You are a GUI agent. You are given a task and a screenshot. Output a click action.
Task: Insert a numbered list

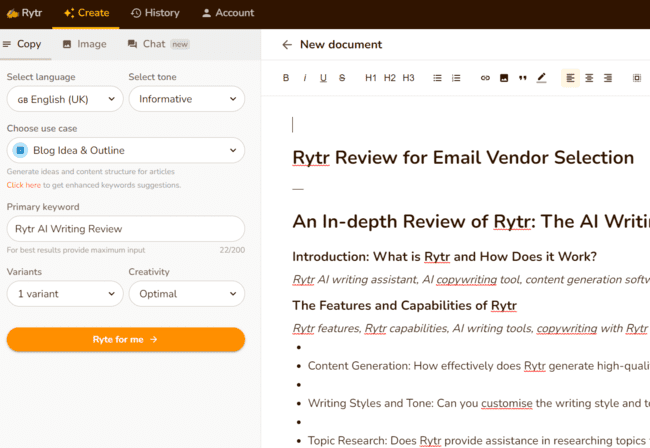pos(456,78)
